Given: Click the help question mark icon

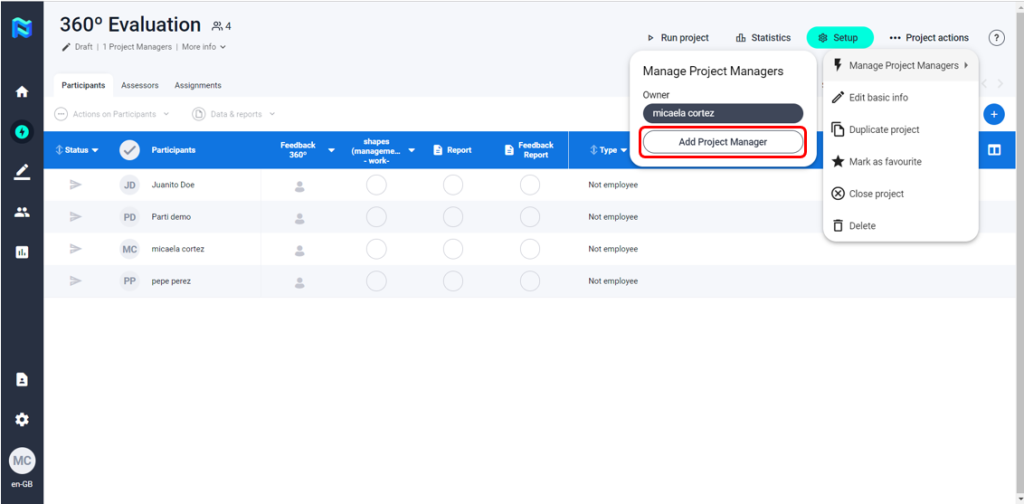Looking at the screenshot, I should pos(996,38).
